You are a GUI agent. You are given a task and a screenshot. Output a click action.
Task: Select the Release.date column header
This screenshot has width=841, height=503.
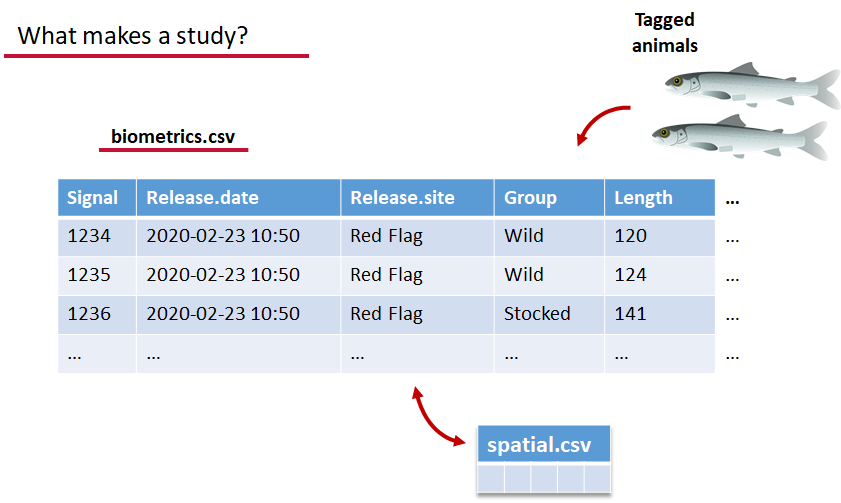coord(239,198)
